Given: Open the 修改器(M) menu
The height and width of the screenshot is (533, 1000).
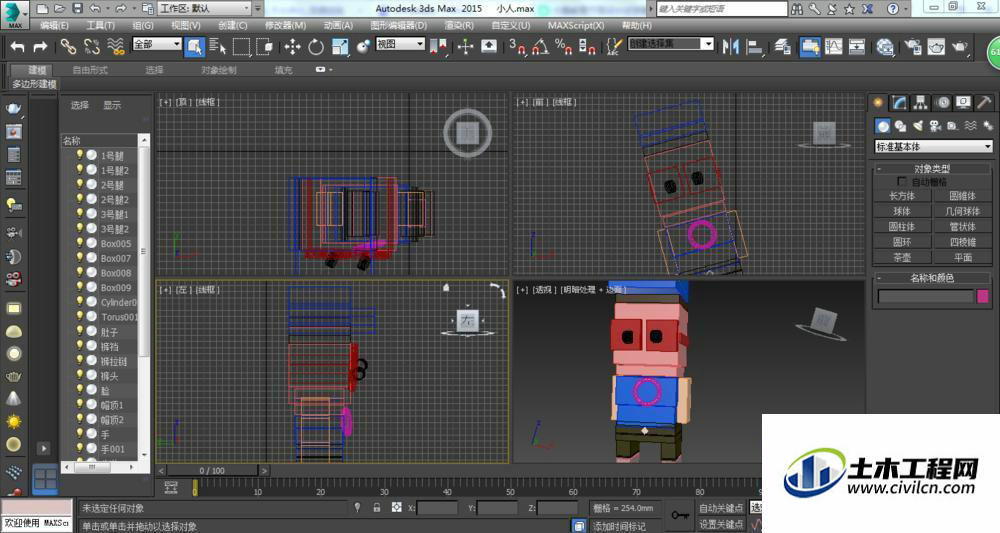Looking at the screenshot, I should (x=285, y=26).
